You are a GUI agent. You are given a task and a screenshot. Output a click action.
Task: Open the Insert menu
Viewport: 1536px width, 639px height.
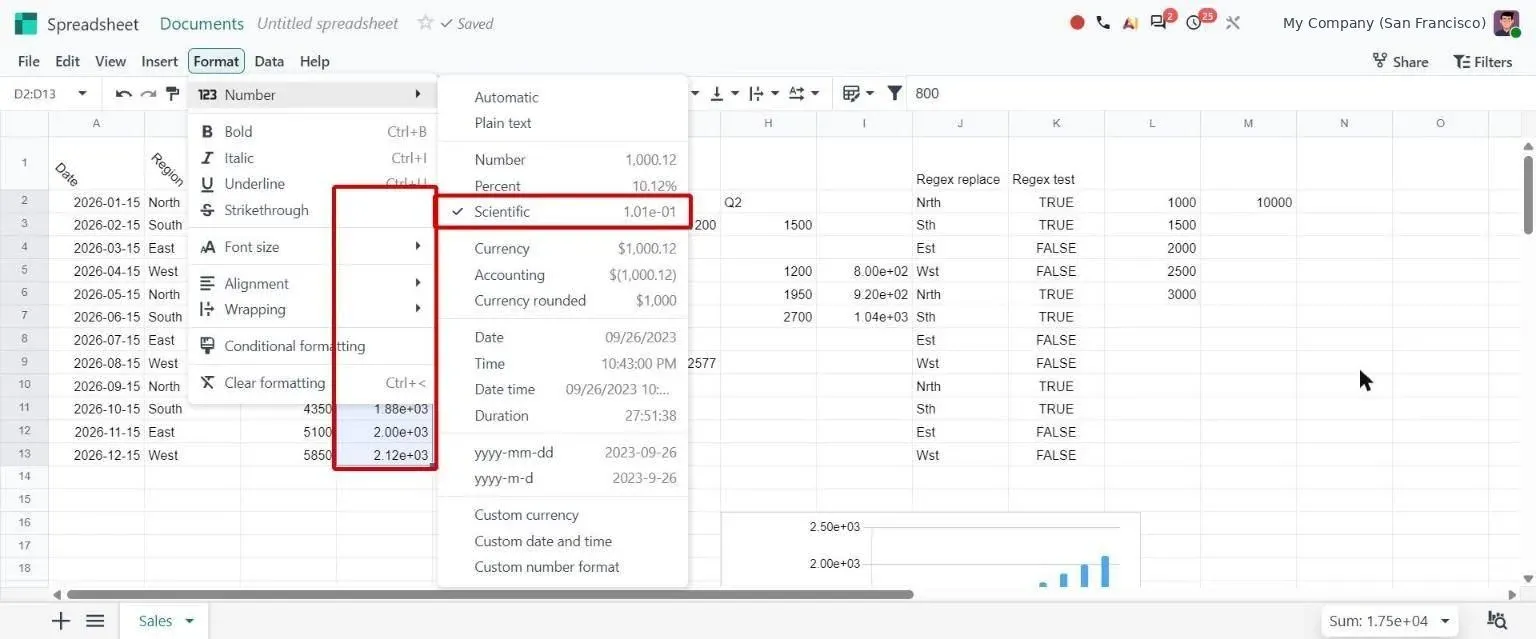tap(159, 61)
